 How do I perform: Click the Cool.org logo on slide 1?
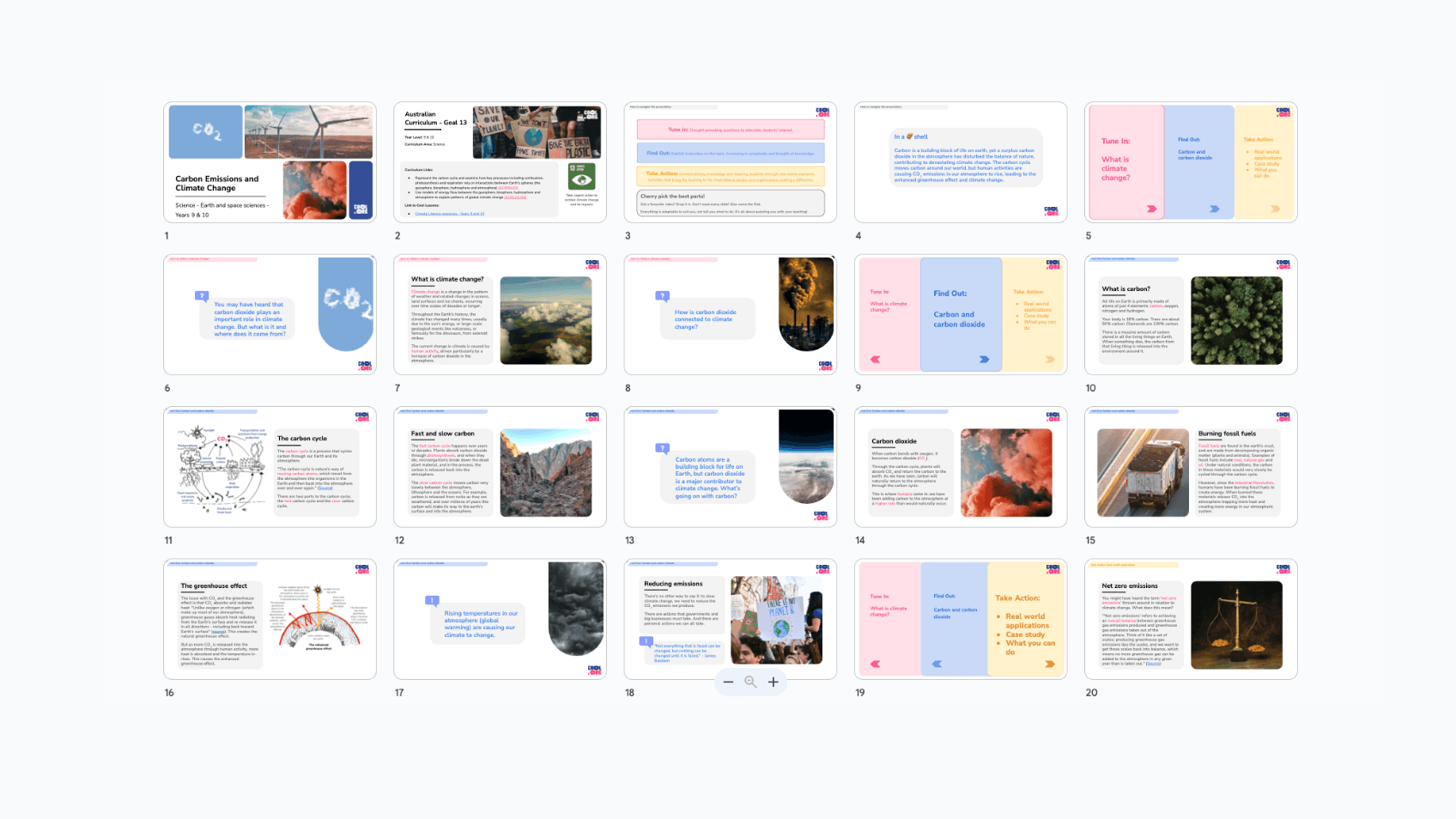[359, 210]
